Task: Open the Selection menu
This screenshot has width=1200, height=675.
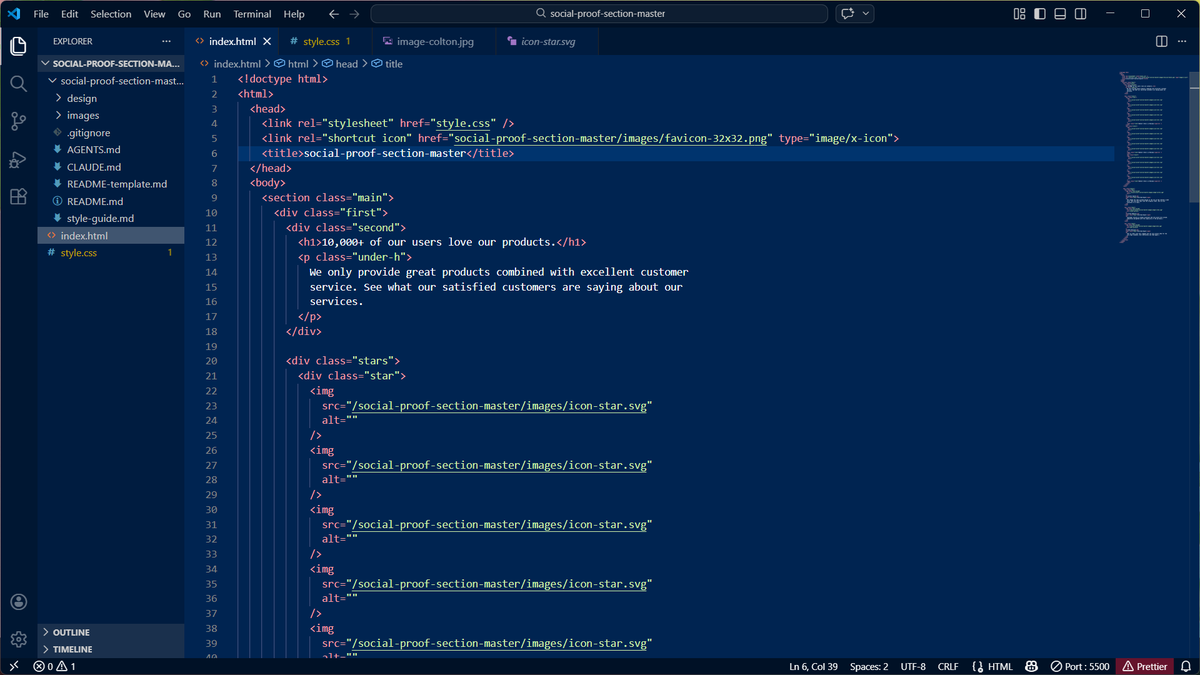Action: click(x=111, y=14)
